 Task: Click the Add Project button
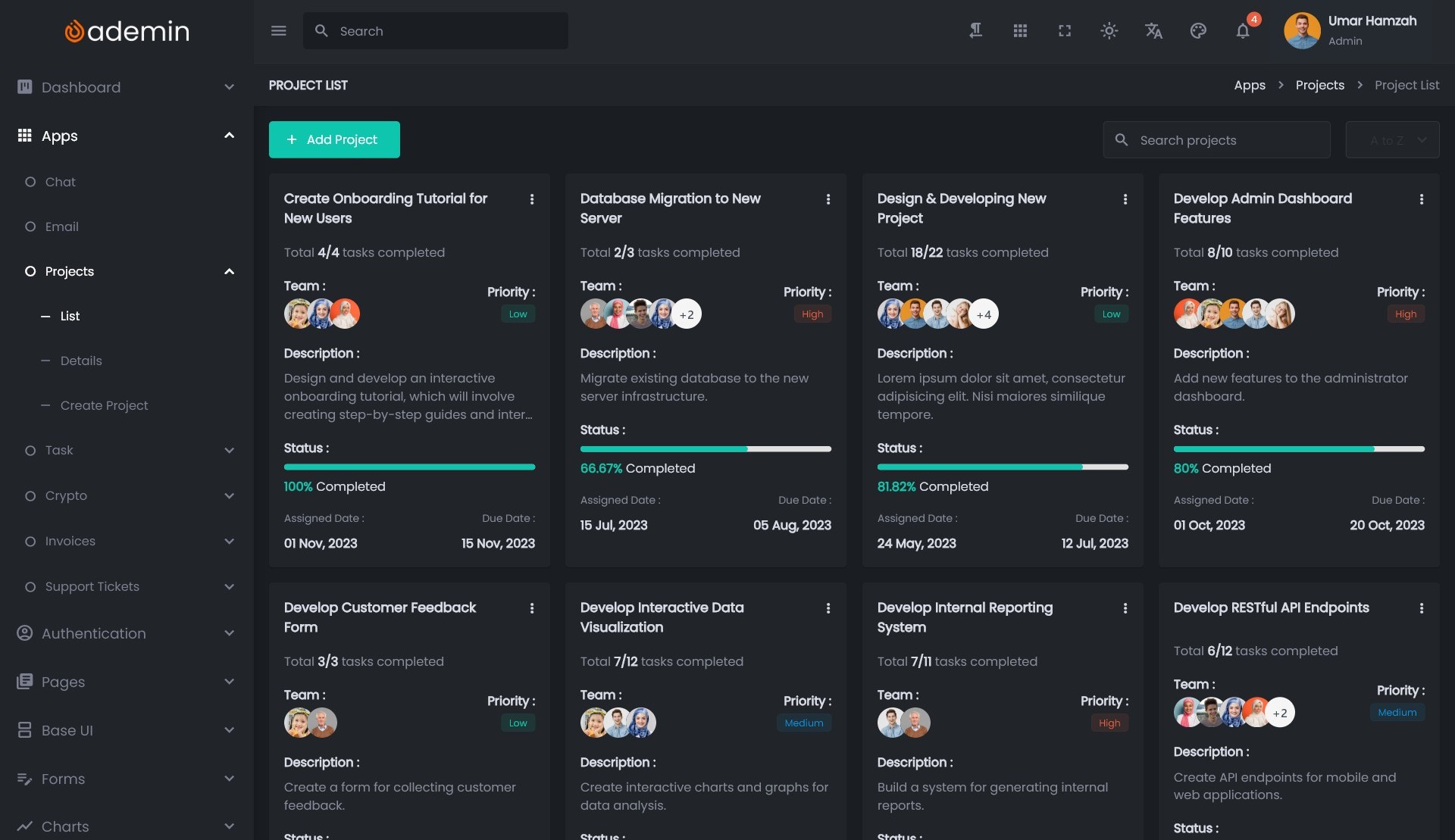coord(334,140)
